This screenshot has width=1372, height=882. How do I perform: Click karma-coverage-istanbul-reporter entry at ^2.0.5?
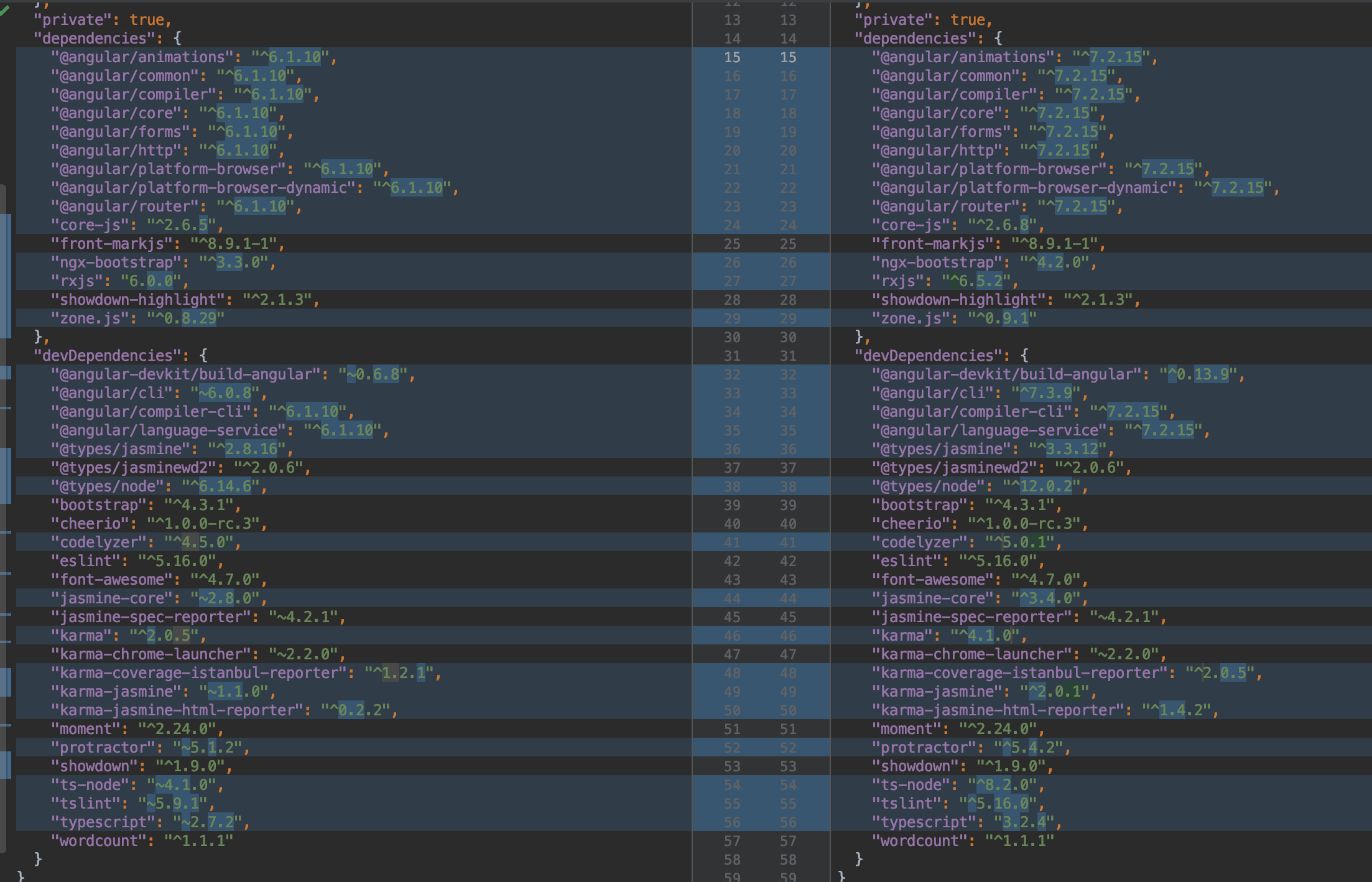click(x=1067, y=673)
